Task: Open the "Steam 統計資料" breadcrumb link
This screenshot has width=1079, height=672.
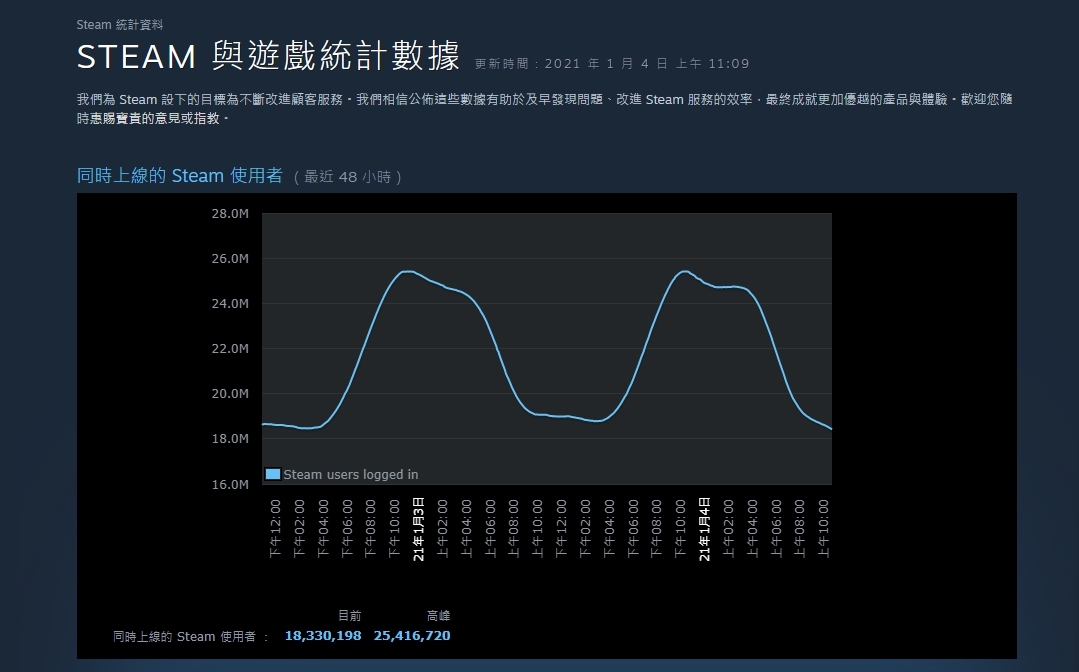Action: [119, 25]
